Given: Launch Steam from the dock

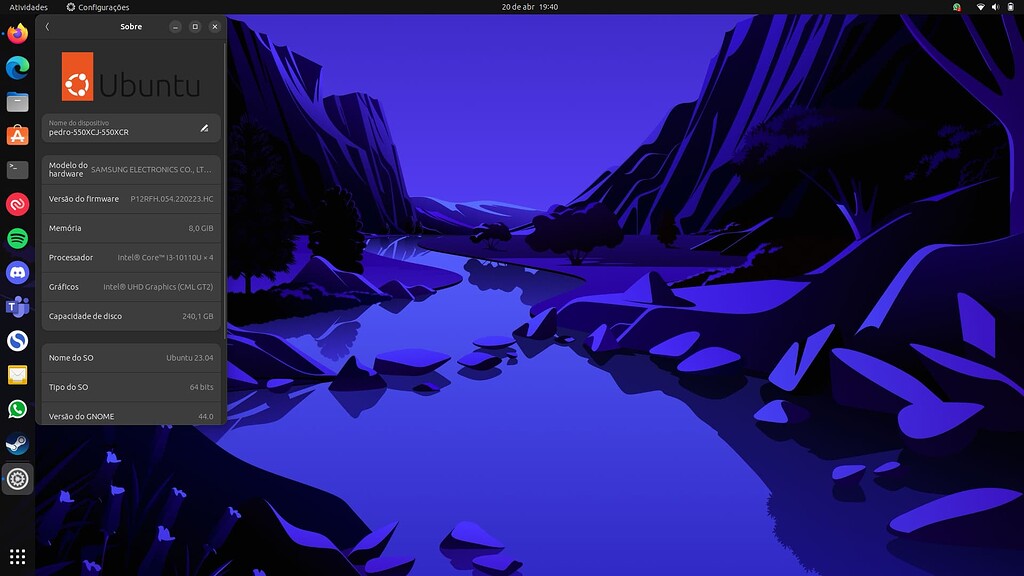Looking at the screenshot, I should 16,443.
